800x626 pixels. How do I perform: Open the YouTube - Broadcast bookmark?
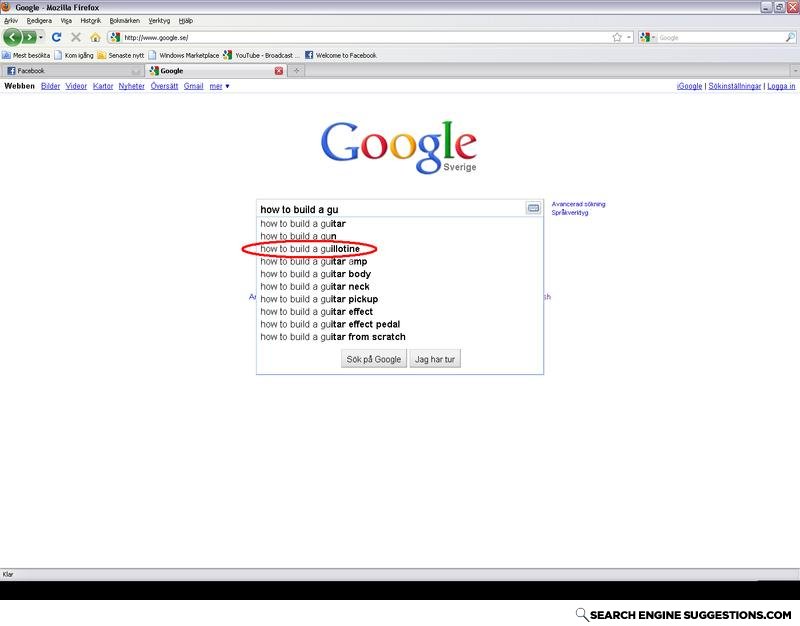point(262,55)
